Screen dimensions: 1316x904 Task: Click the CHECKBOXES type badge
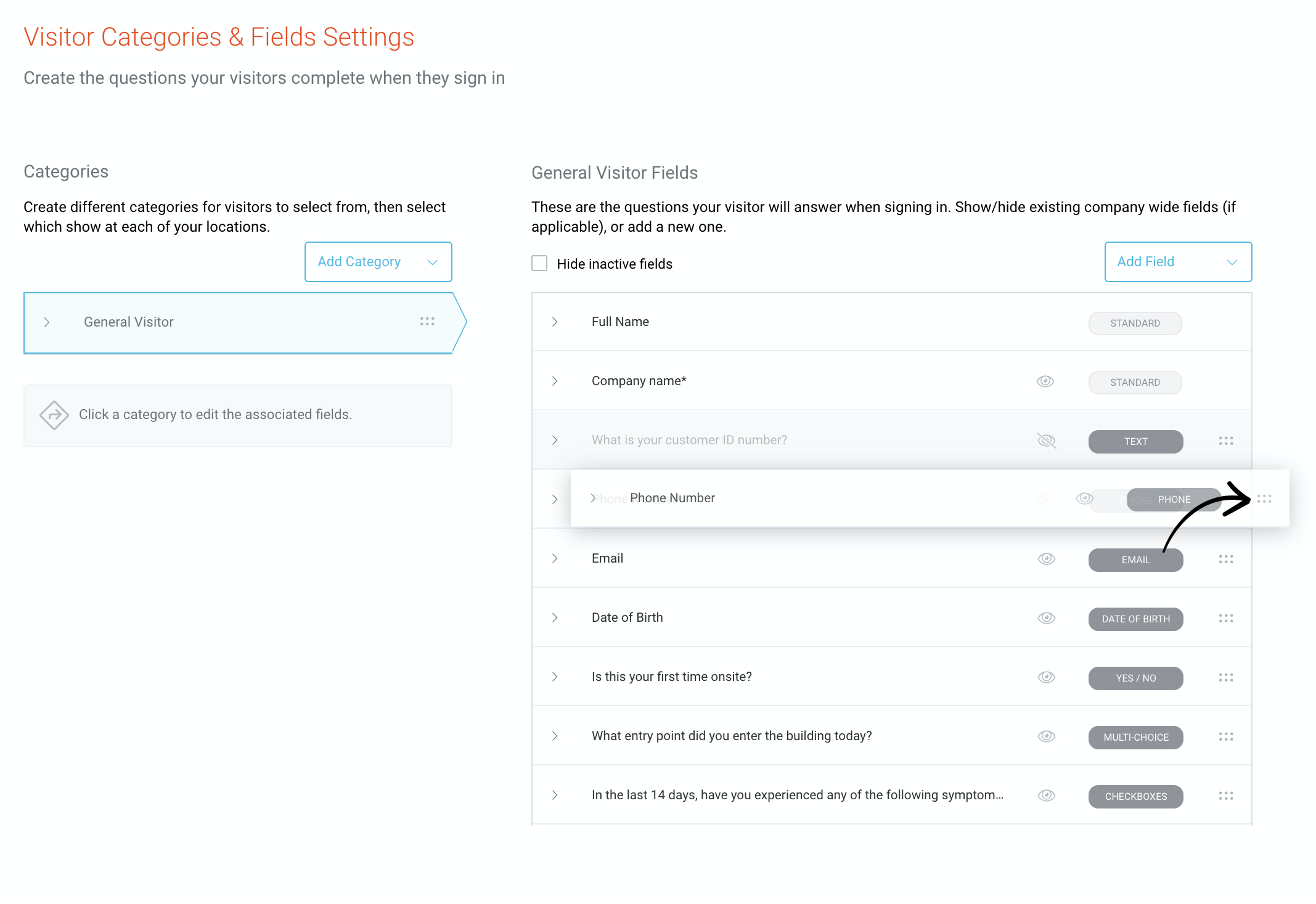click(x=1135, y=796)
